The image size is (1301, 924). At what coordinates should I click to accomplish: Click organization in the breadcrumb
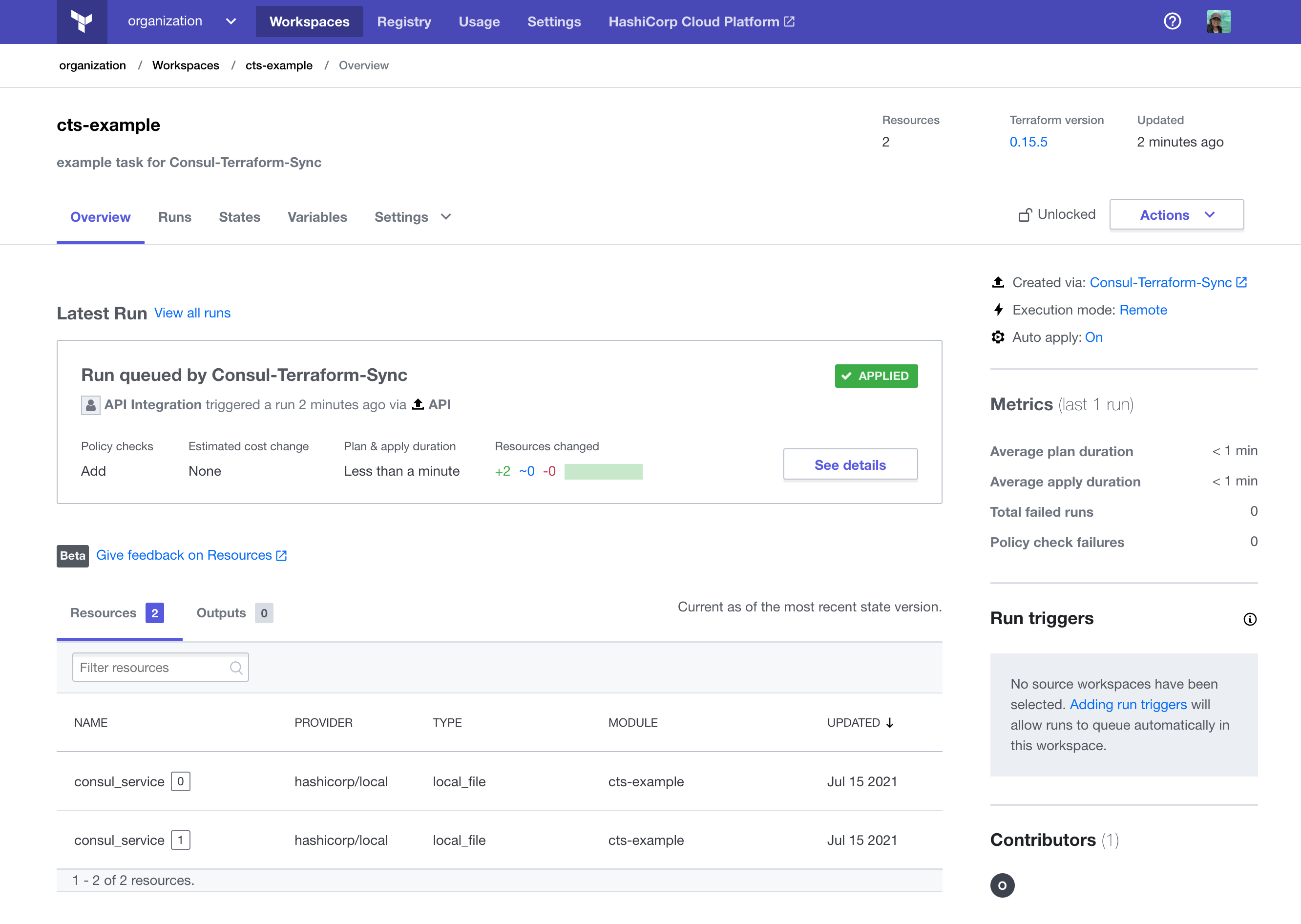pos(93,65)
